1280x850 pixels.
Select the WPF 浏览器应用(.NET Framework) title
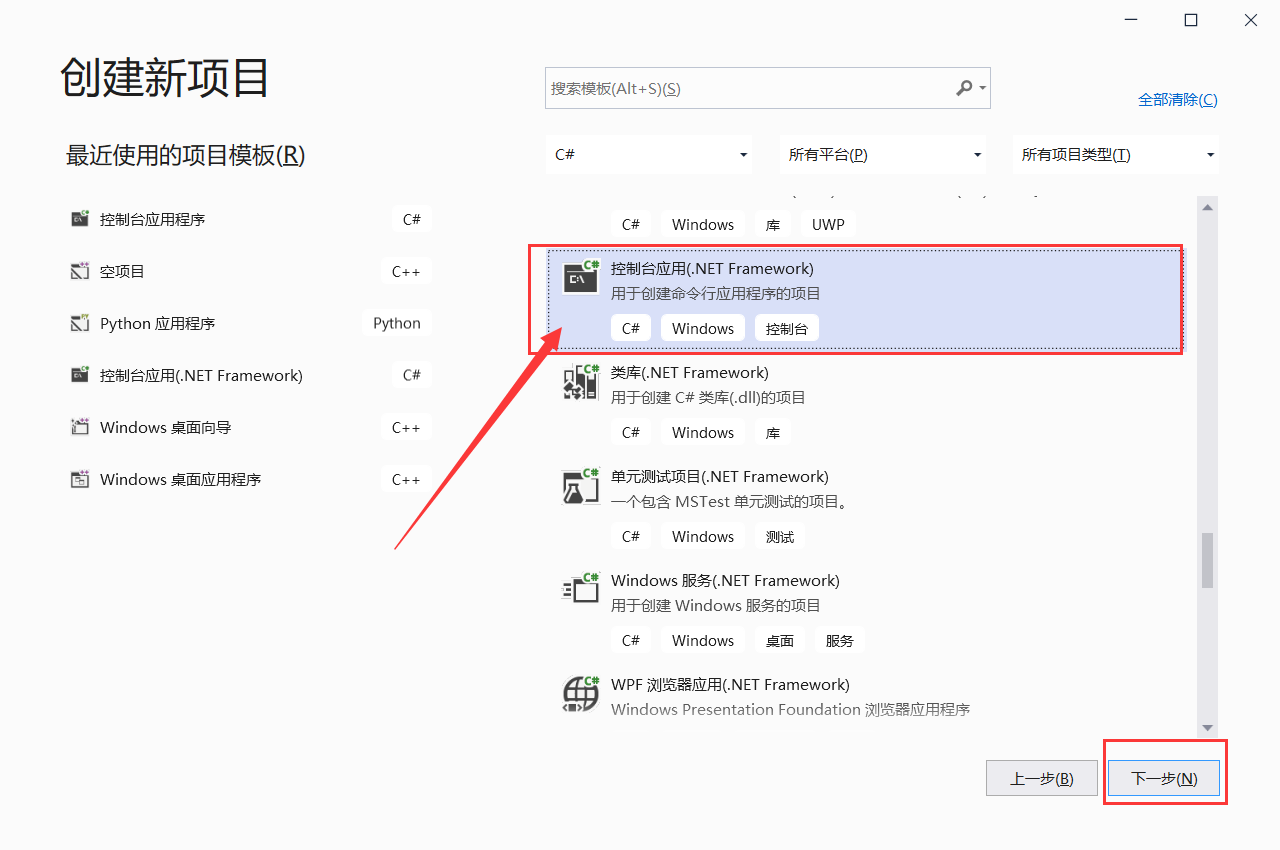click(730, 684)
